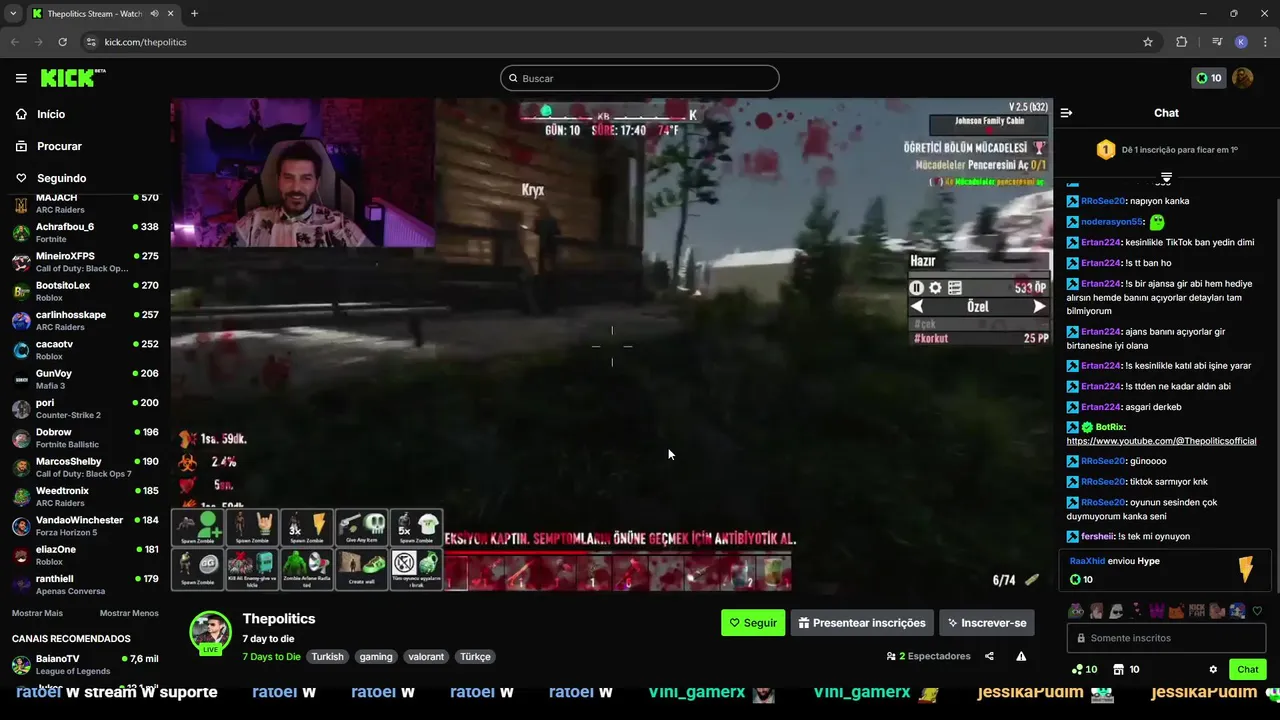The width and height of the screenshot is (1280, 720).
Task: Open the Kicks balance showing 10
Action: (1209, 78)
